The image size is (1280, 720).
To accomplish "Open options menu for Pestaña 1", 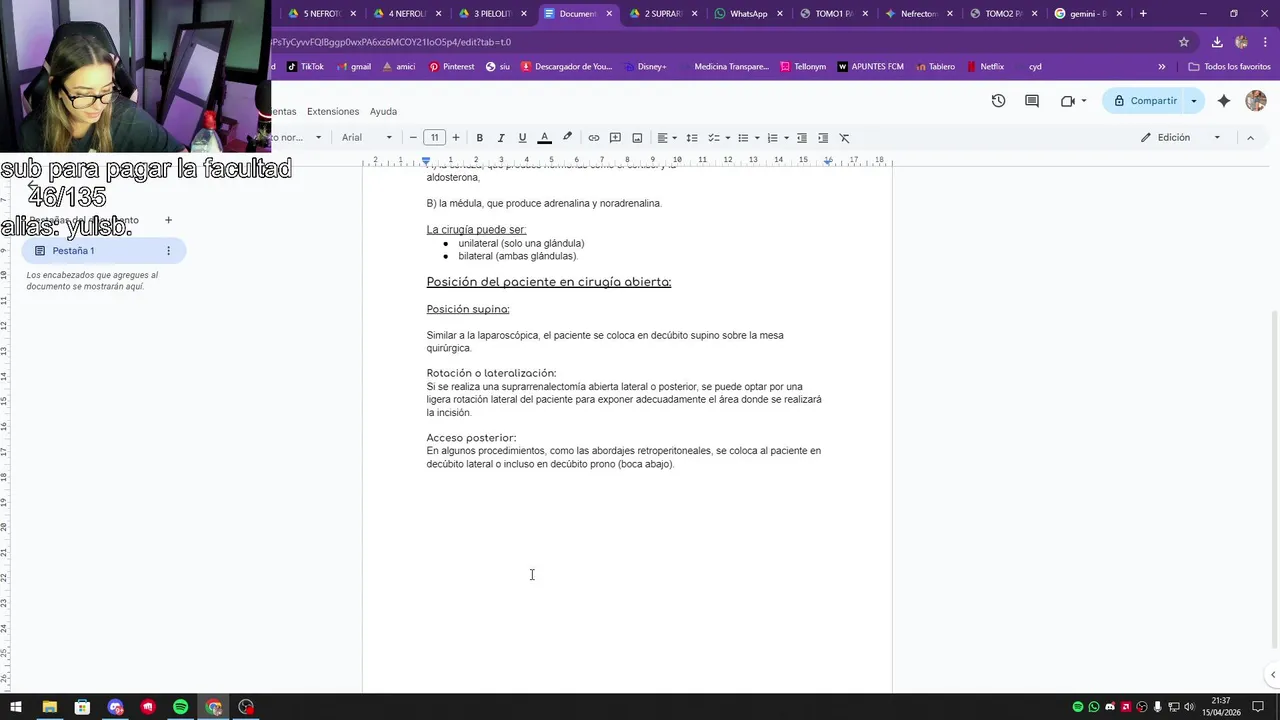I will point(168,251).
